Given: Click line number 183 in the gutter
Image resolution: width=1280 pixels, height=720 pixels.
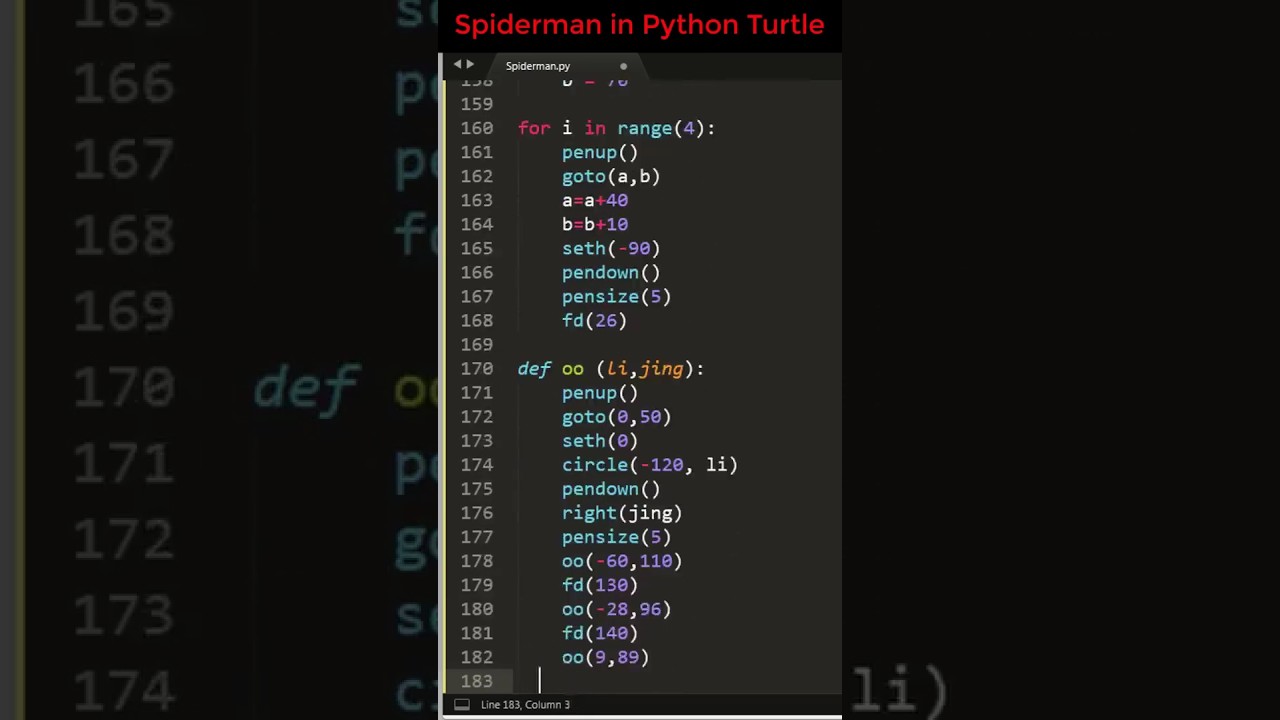Looking at the screenshot, I should [477, 681].
